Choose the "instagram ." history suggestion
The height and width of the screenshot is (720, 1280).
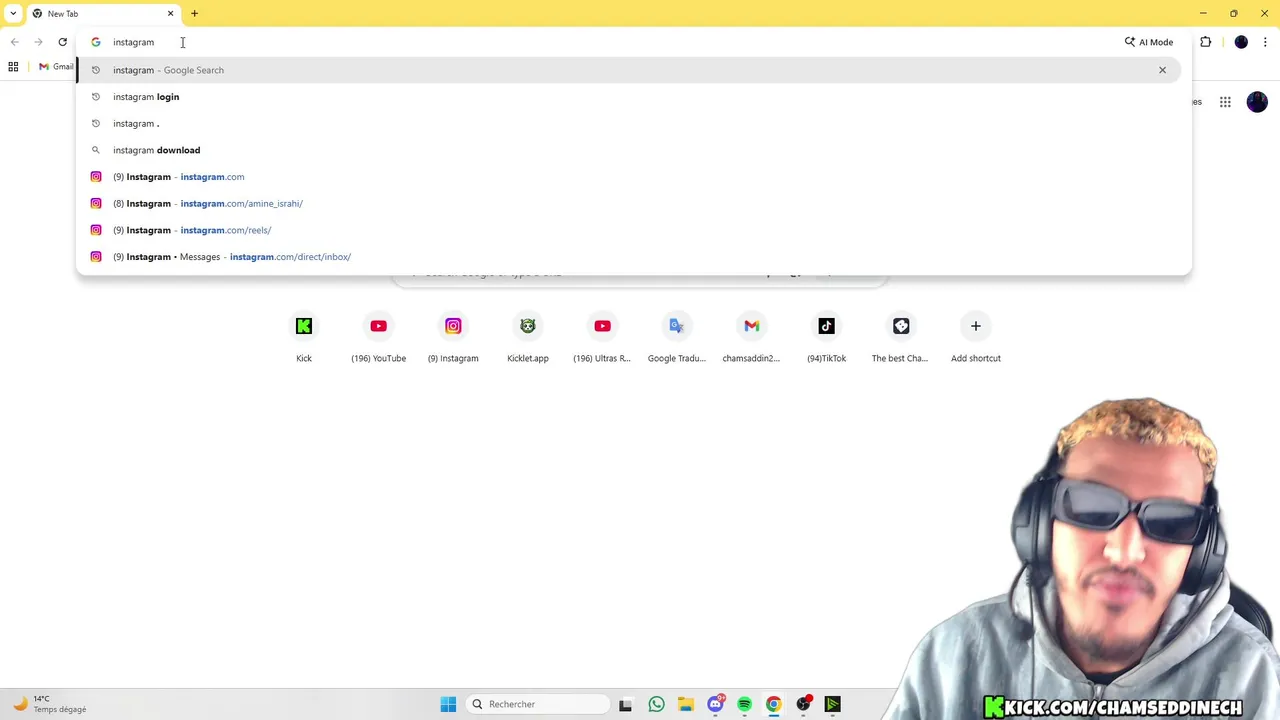click(628, 123)
